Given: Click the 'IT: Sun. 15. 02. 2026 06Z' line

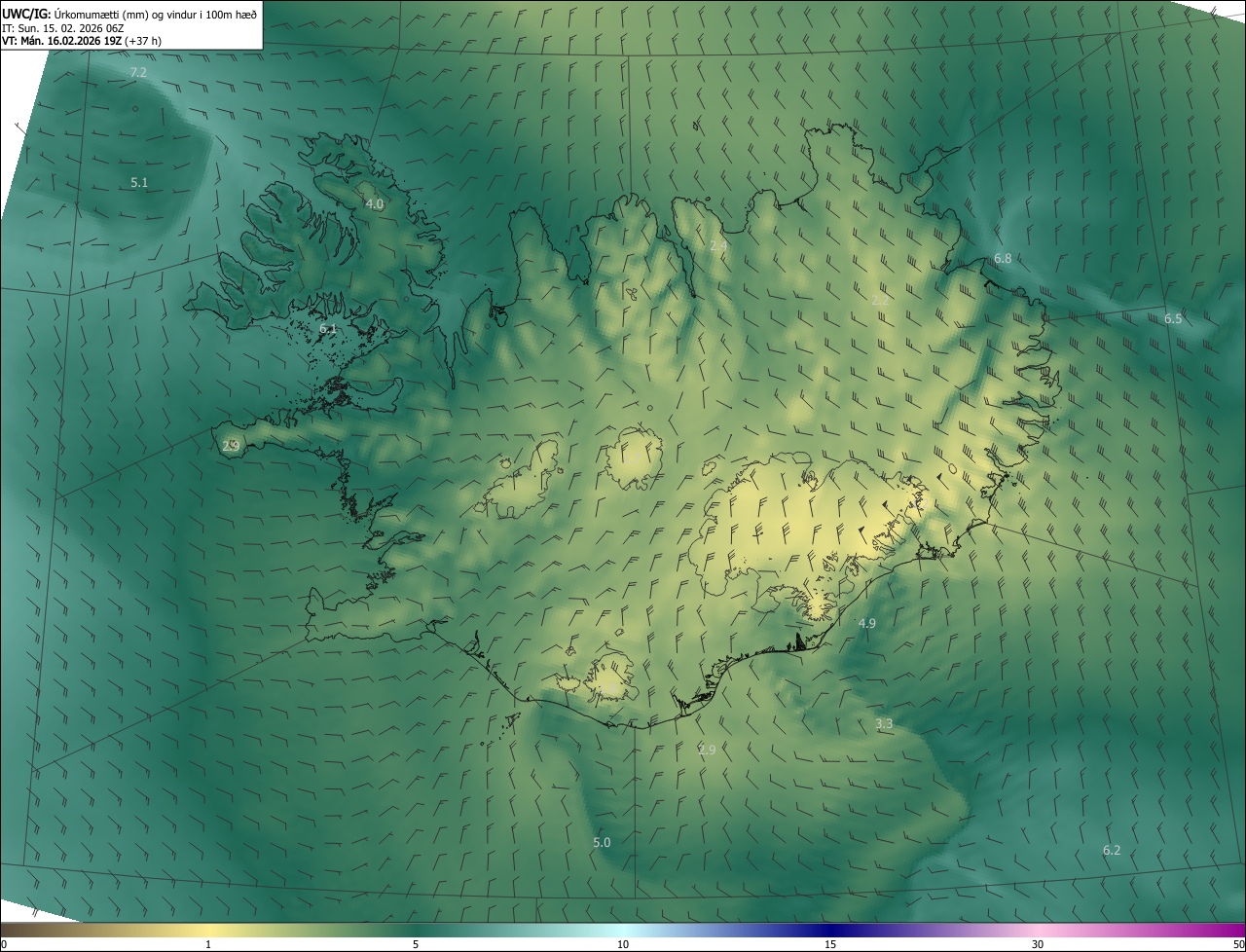Looking at the screenshot, I should 62,27.
